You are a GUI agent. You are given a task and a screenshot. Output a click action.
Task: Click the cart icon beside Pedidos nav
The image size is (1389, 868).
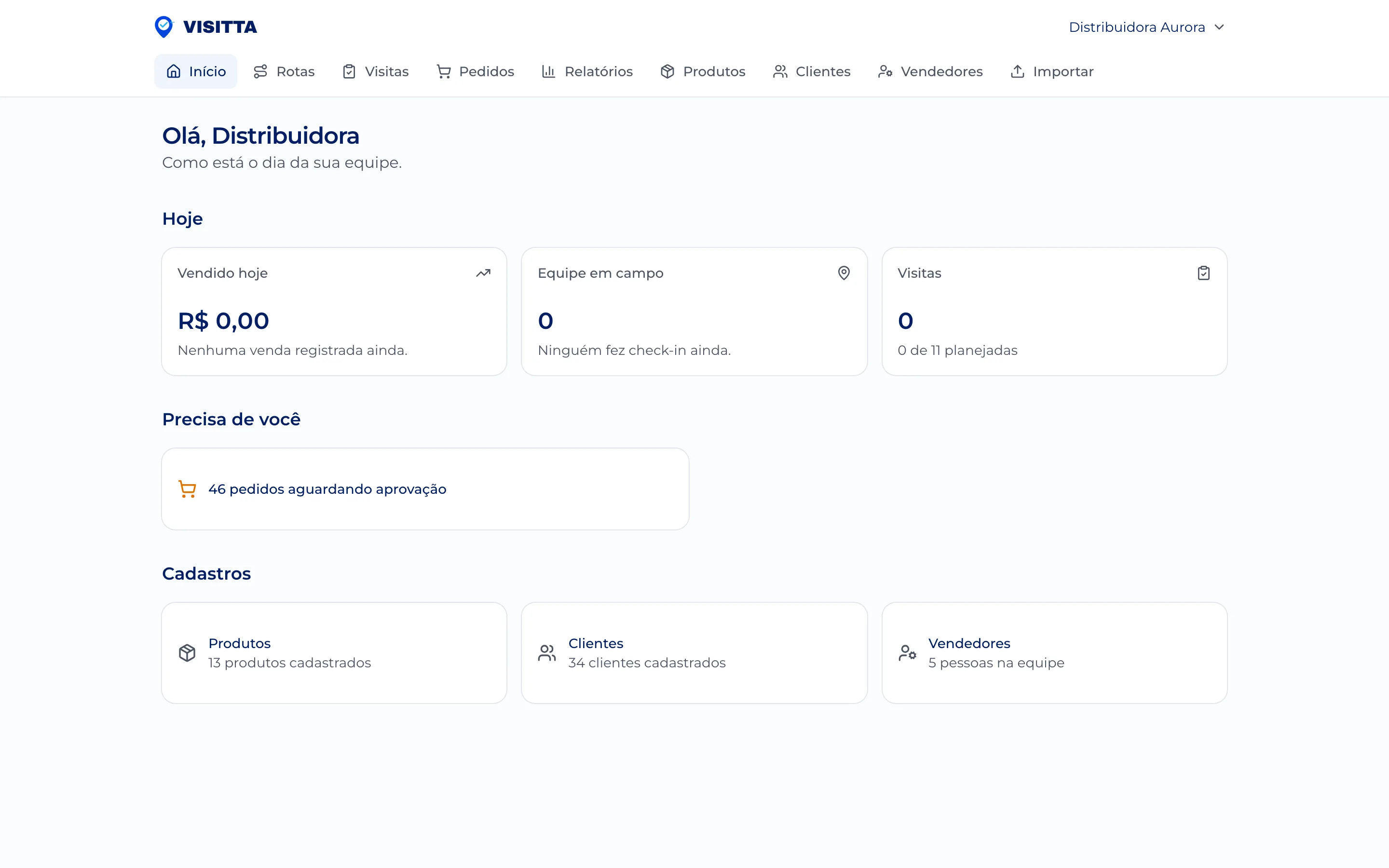(444, 71)
